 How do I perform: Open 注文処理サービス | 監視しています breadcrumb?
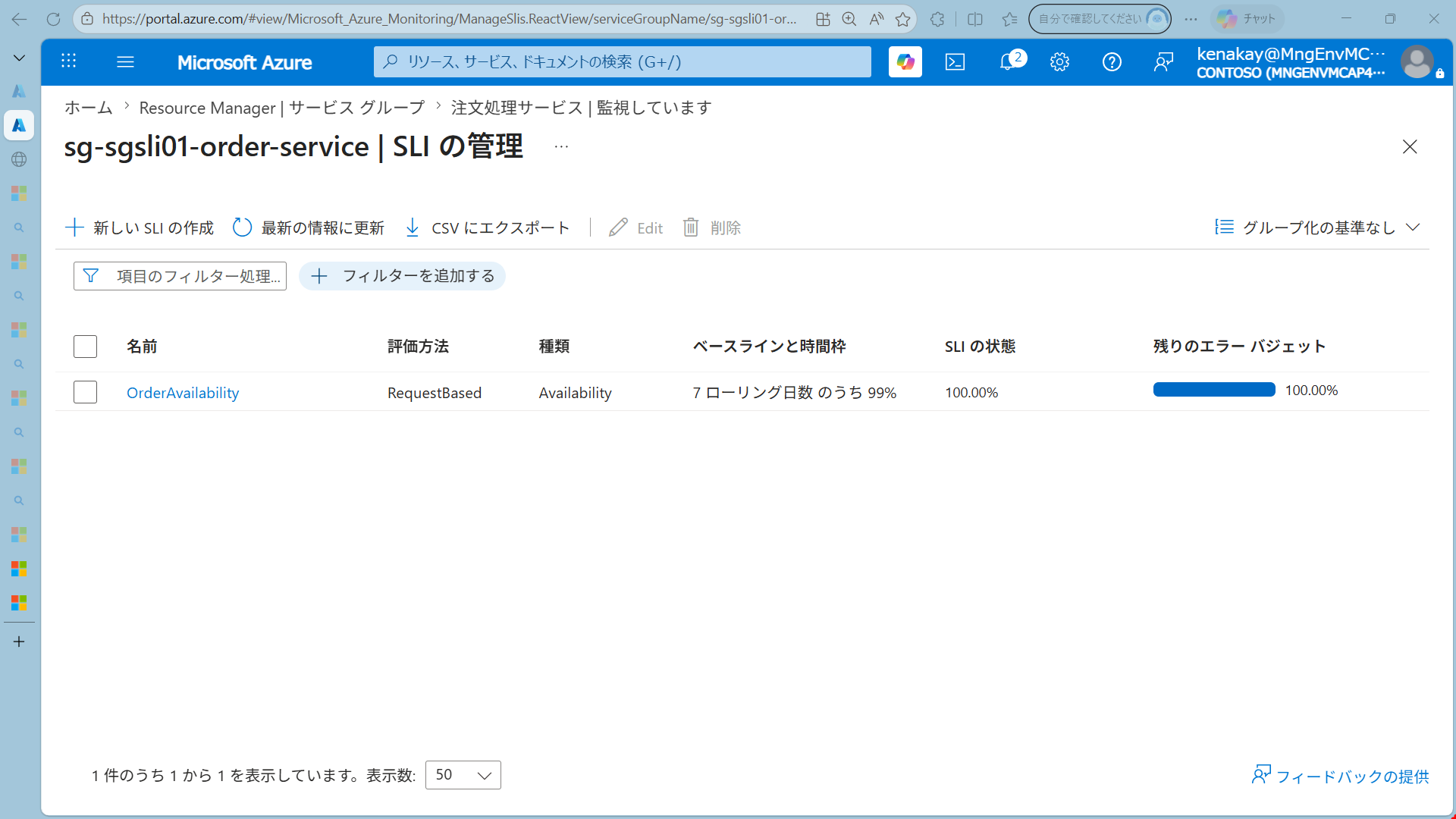coord(581,108)
